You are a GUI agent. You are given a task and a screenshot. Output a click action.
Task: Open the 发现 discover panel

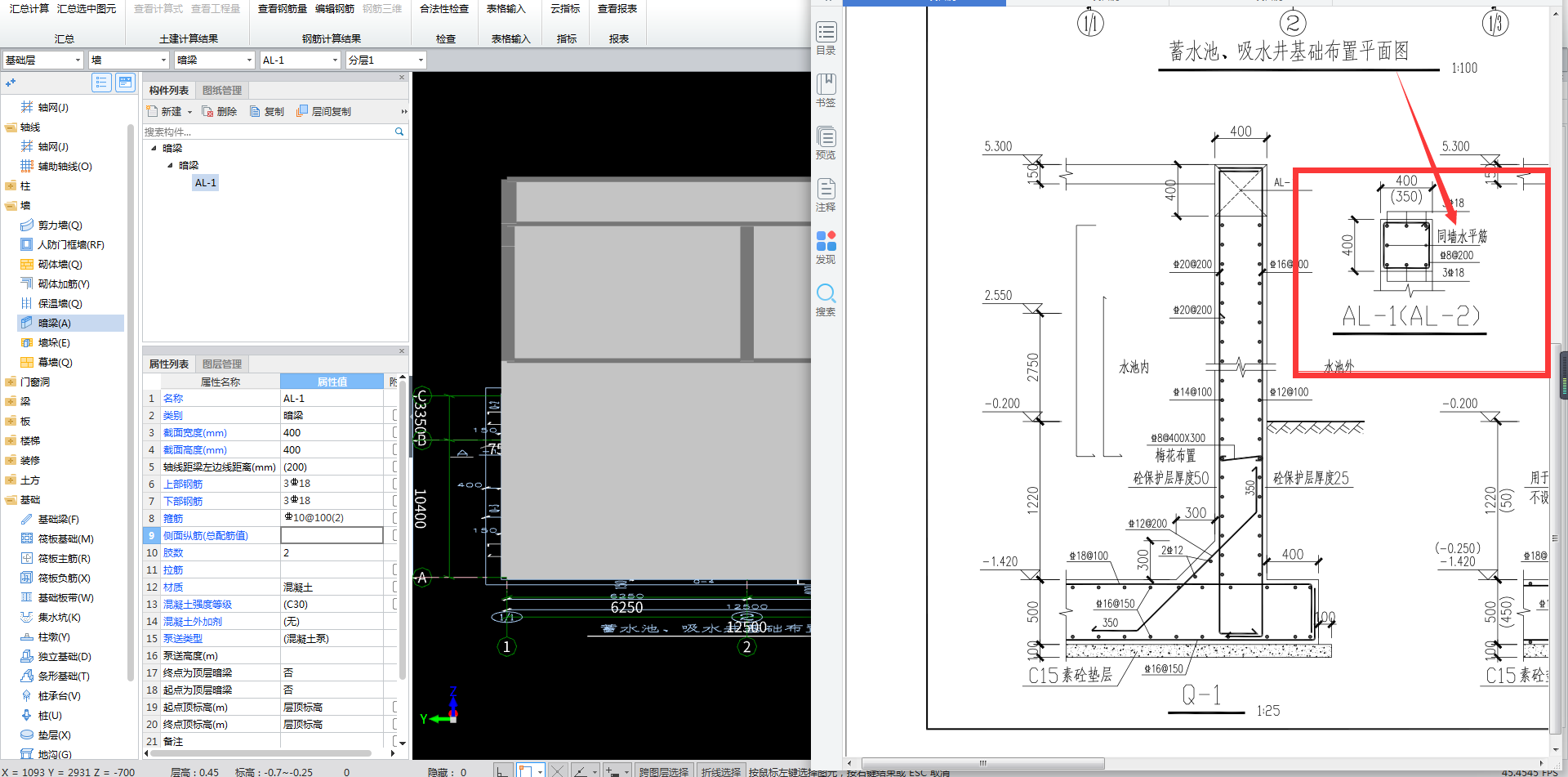826,248
